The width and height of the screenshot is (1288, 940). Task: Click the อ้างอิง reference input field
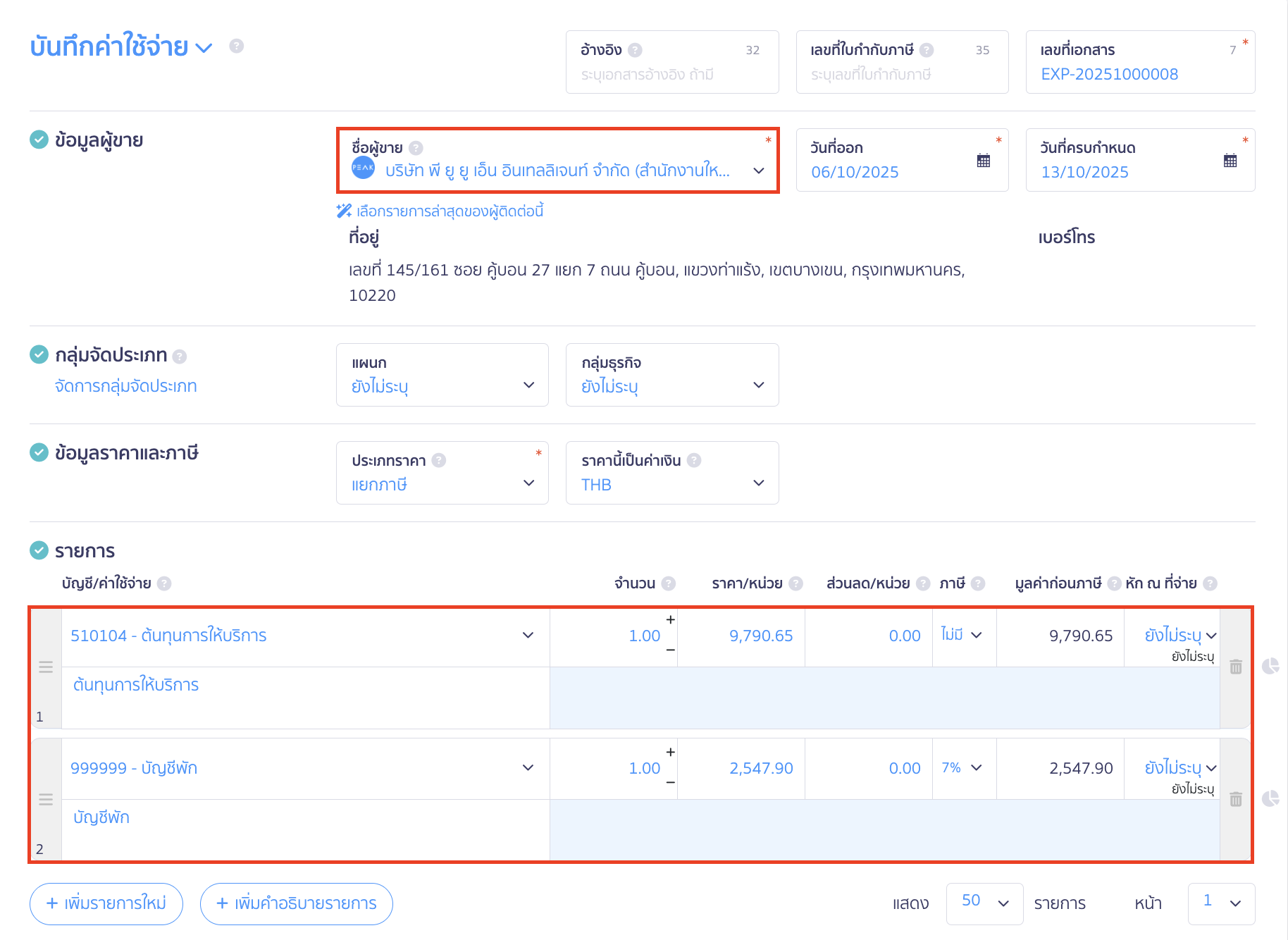click(671, 74)
